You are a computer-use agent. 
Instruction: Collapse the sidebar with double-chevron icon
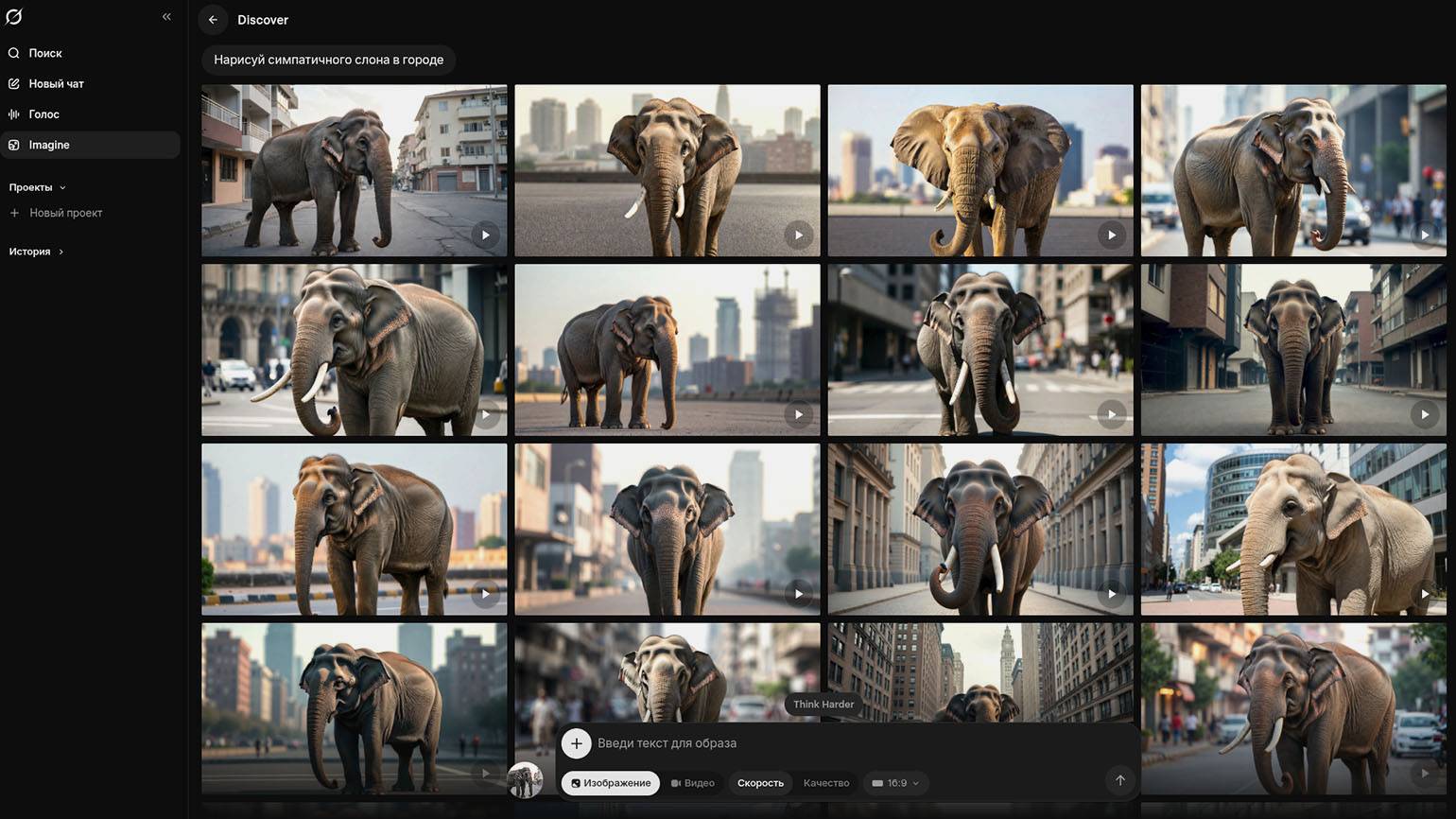[166, 17]
